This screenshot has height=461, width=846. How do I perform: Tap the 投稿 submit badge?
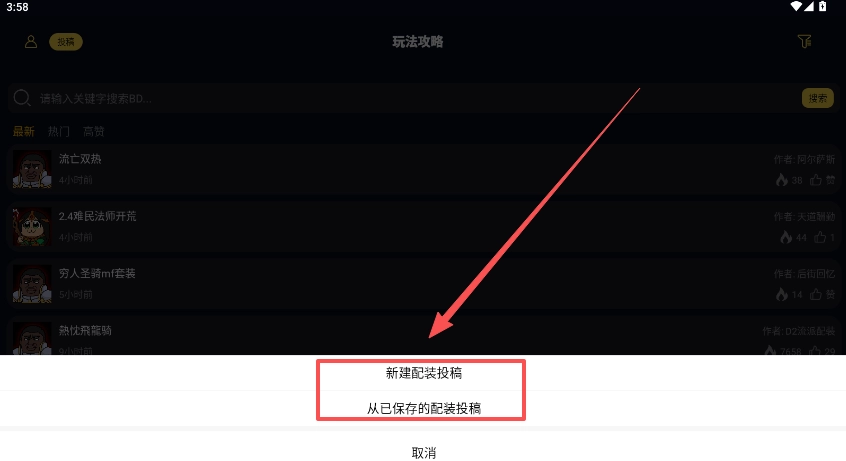click(66, 42)
